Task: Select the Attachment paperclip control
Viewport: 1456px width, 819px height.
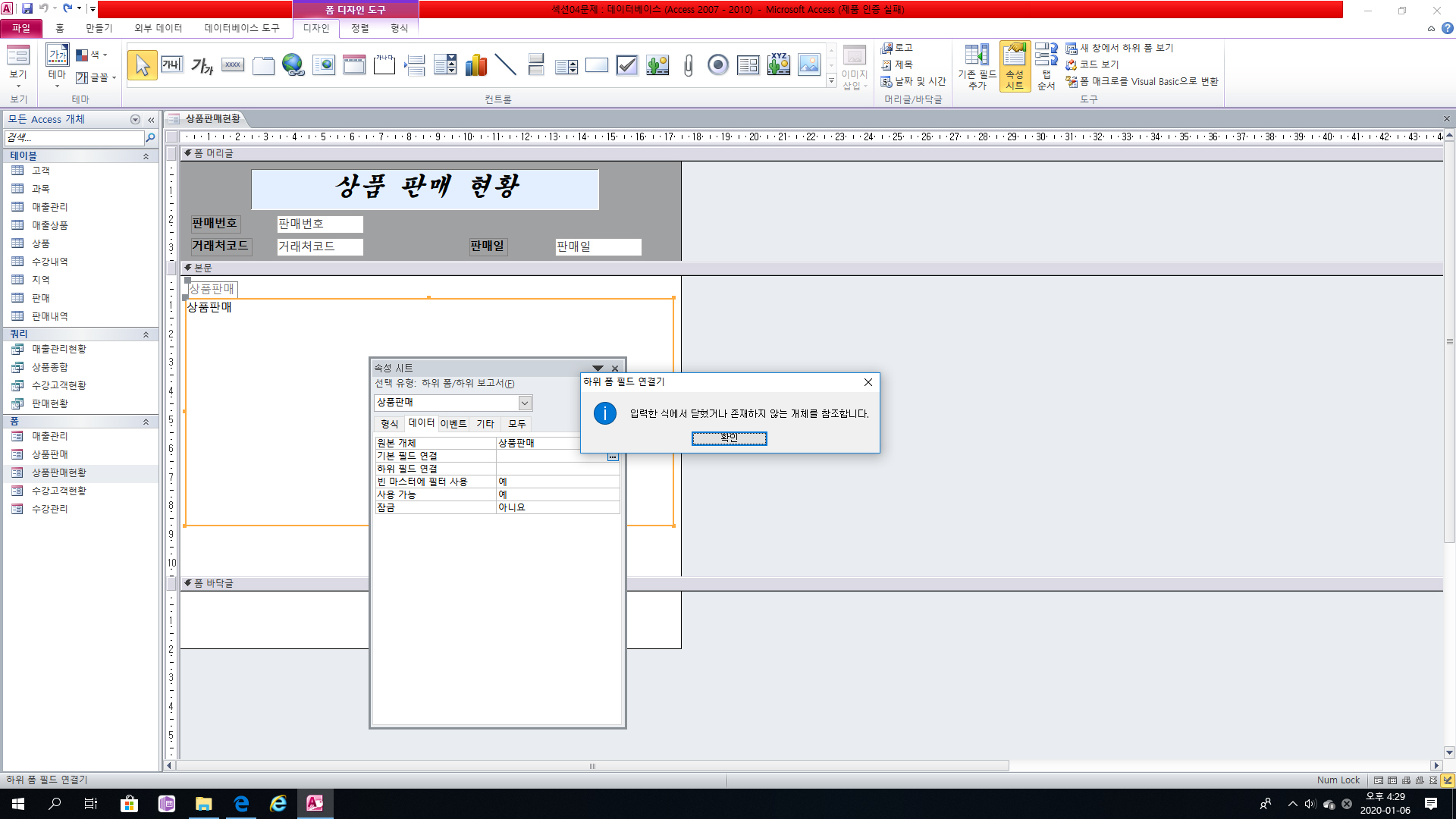Action: (688, 65)
